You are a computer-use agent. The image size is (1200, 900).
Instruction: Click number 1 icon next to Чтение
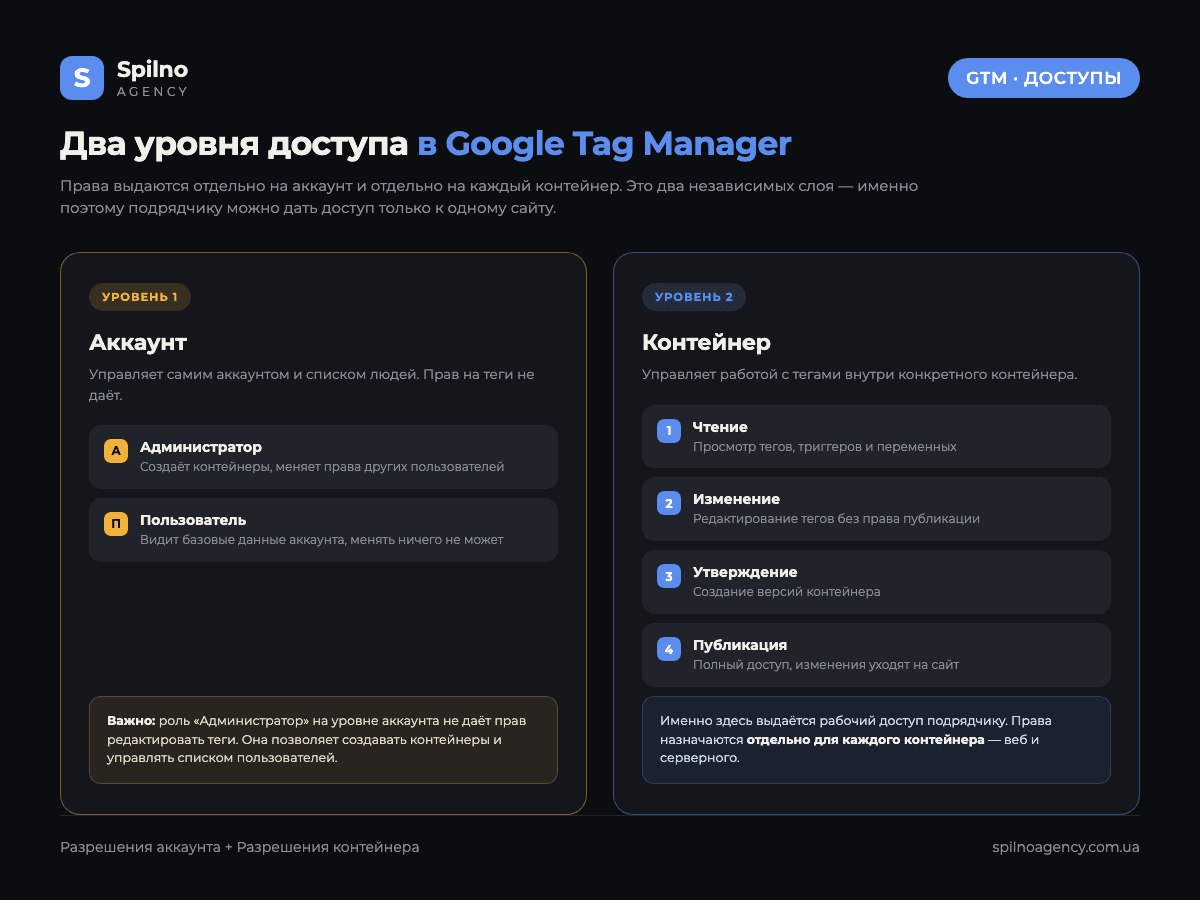click(x=669, y=431)
